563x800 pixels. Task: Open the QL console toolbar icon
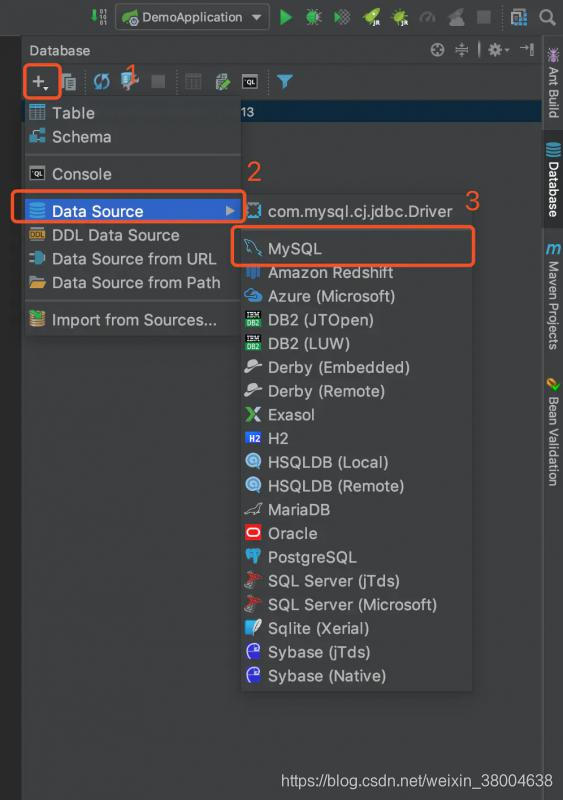click(x=250, y=82)
